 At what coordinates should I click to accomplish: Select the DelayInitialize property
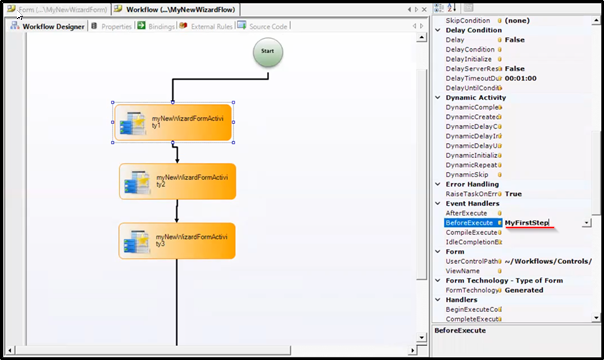tap(468, 59)
